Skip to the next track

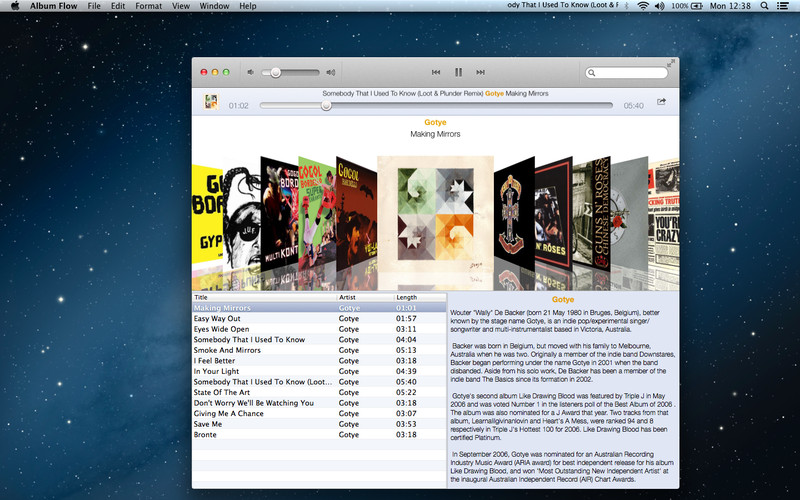pos(480,72)
